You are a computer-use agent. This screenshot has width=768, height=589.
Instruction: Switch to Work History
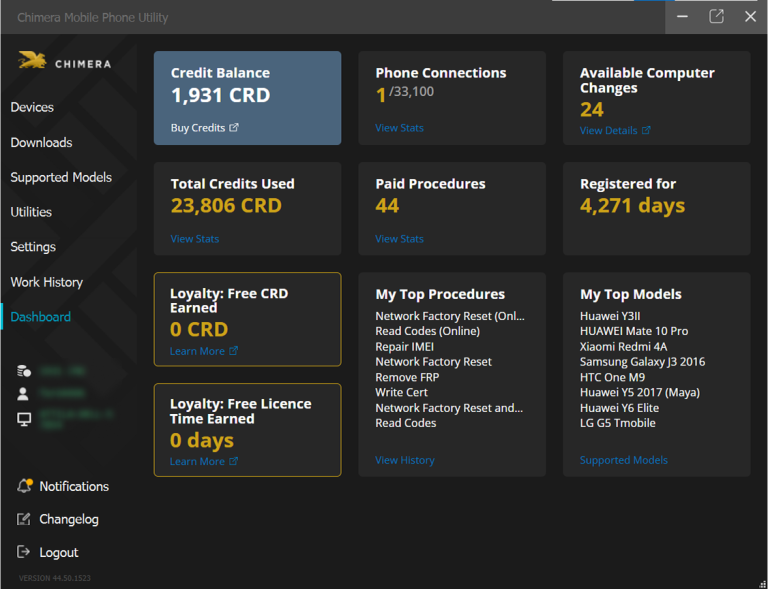pyautogui.click(x=46, y=282)
